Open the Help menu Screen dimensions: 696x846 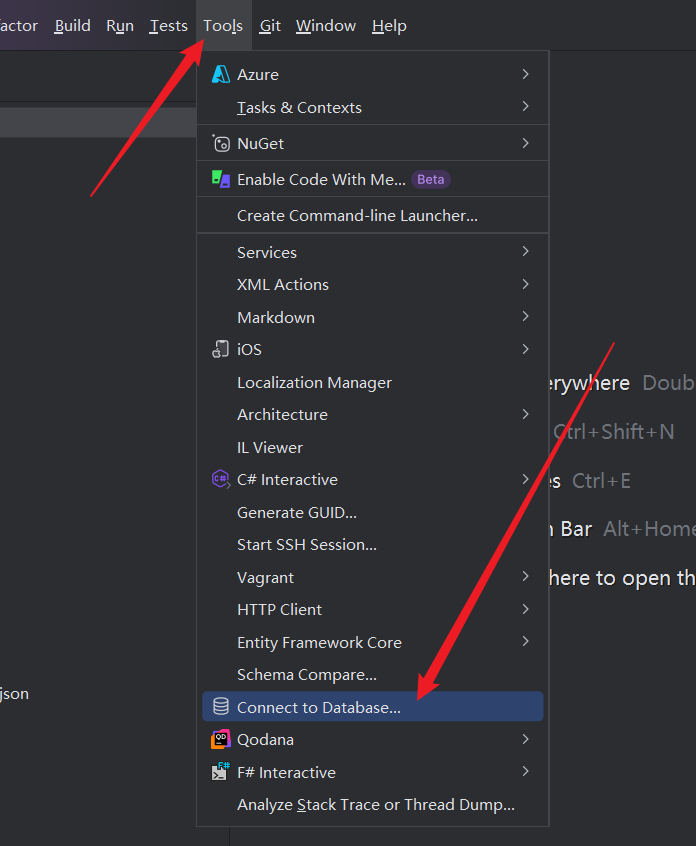click(x=389, y=25)
